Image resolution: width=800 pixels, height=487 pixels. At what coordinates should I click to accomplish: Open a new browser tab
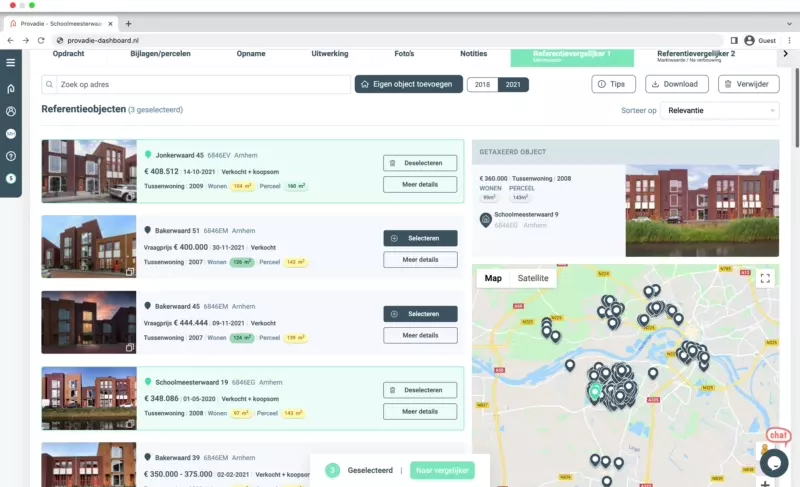[128, 23]
